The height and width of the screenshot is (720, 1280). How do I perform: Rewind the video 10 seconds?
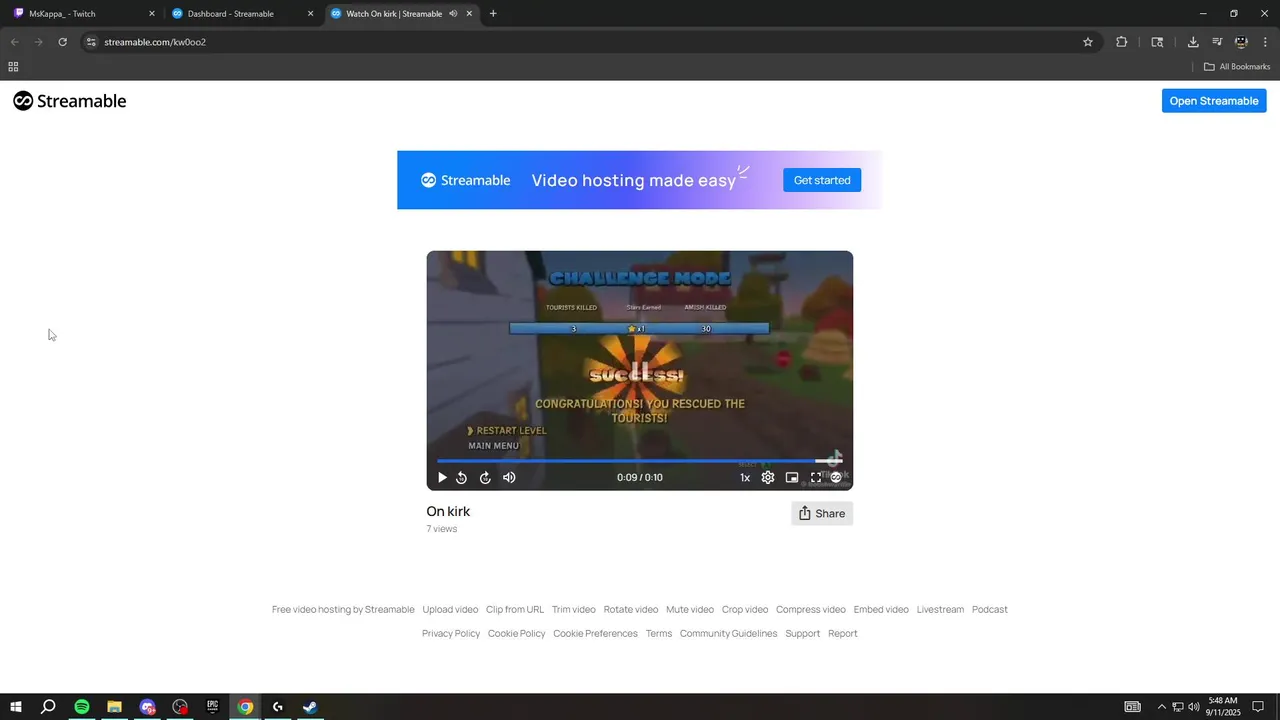click(462, 478)
